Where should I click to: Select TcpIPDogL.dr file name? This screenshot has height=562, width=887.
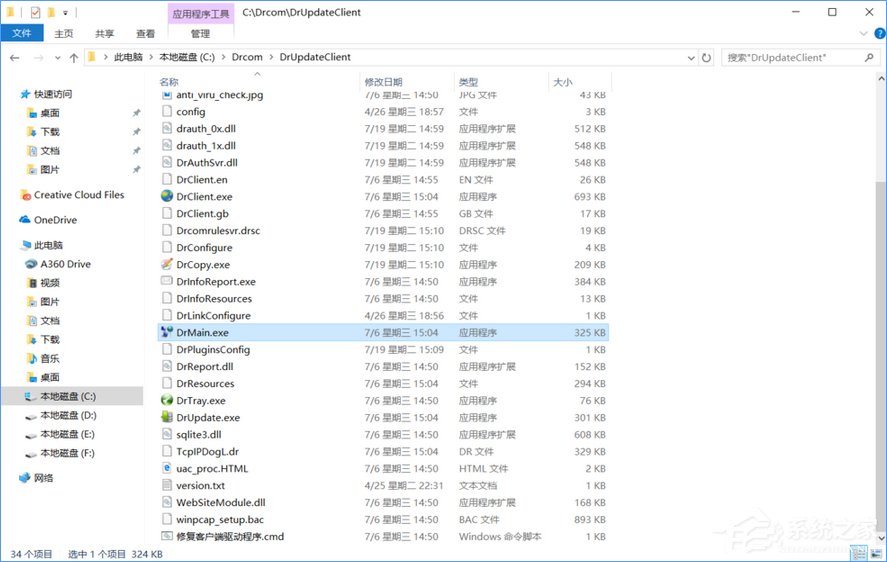(x=208, y=451)
